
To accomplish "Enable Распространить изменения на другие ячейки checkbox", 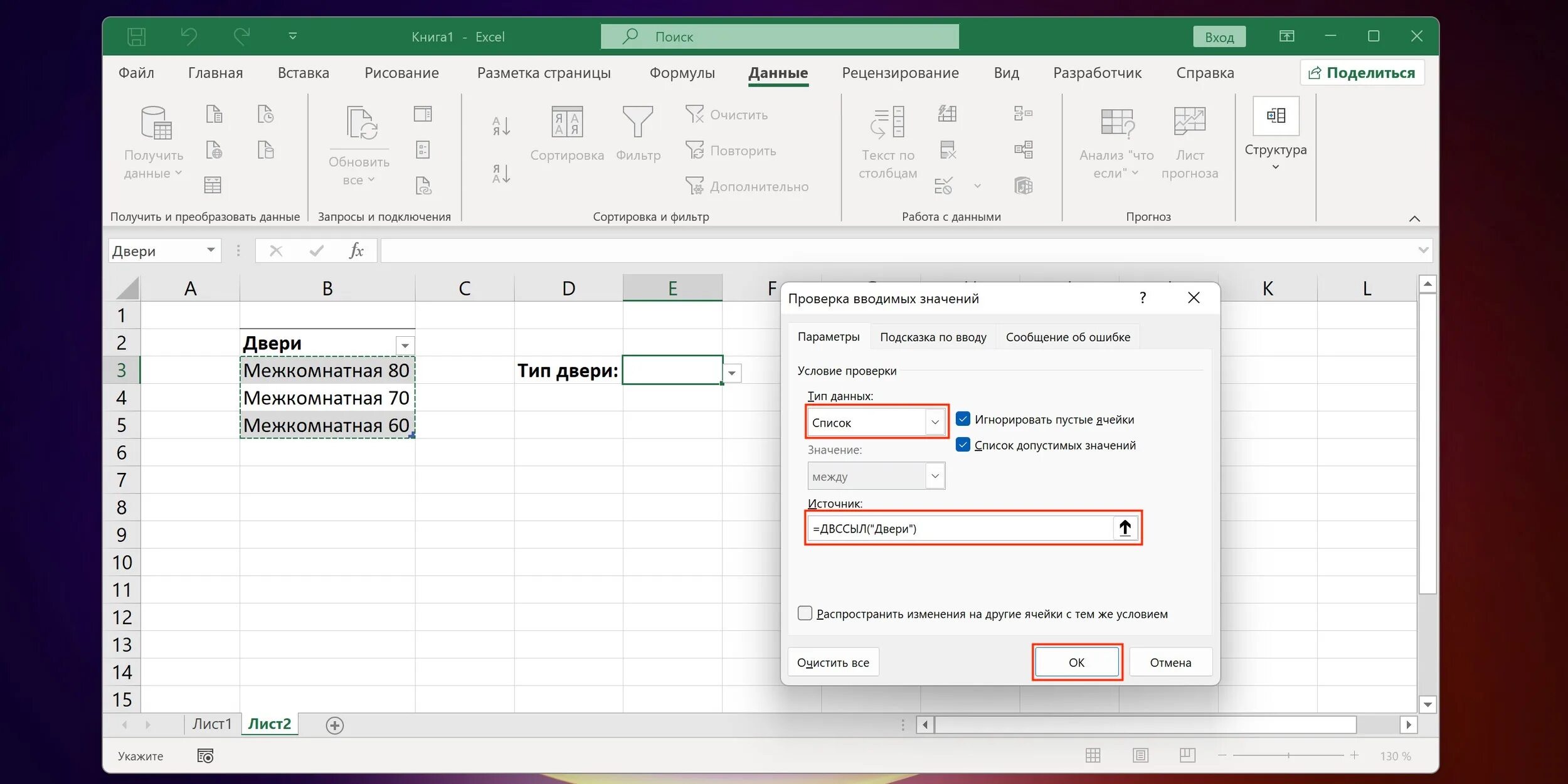I will [x=805, y=613].
